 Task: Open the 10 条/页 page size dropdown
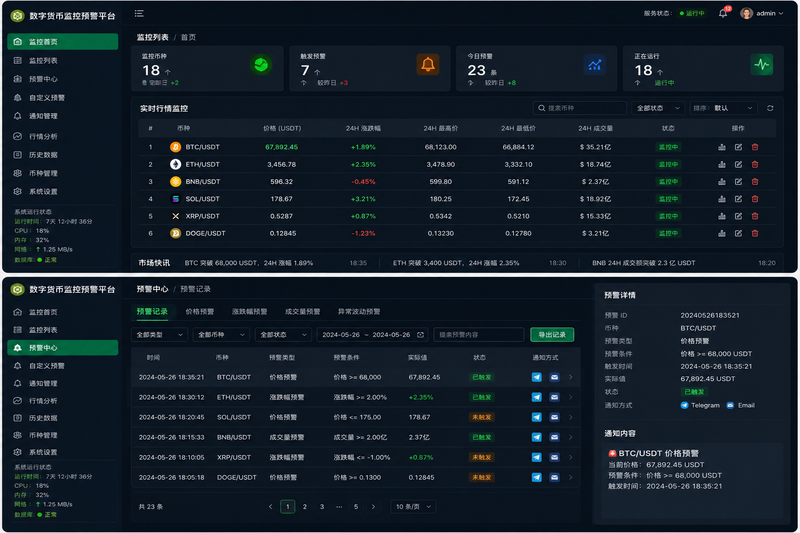tap(413, 506)
